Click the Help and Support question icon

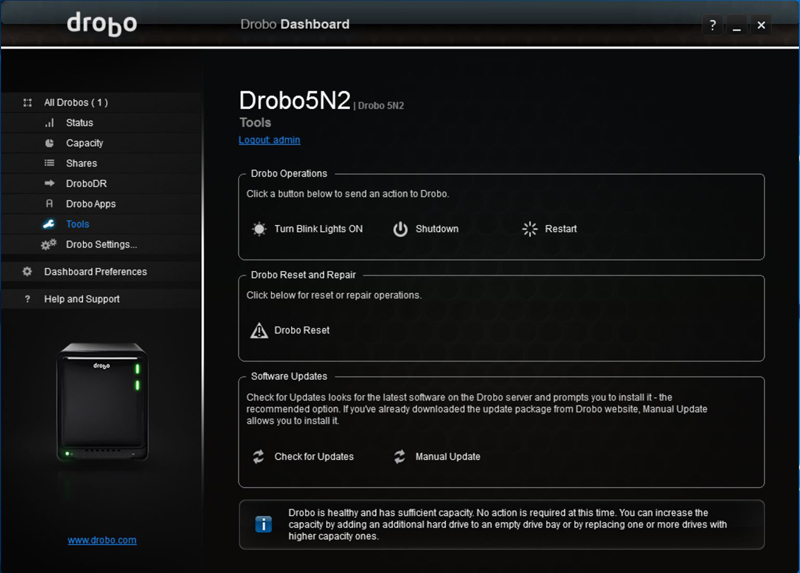coord(28,299)
